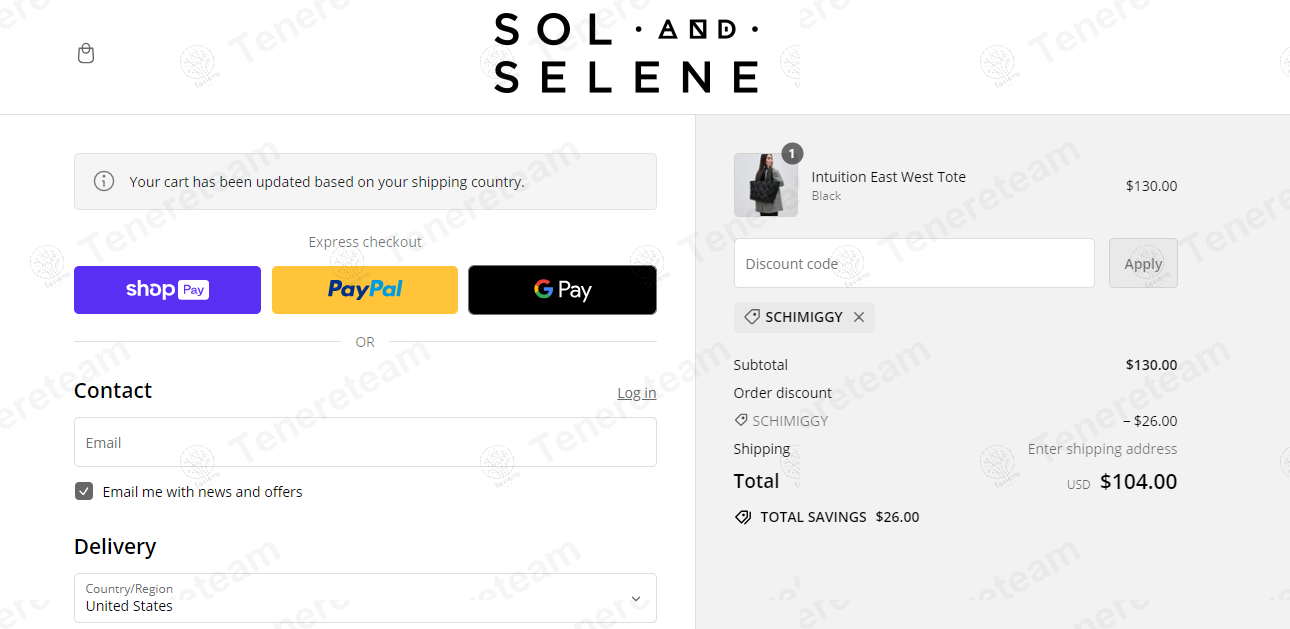This screenshot has width=1290, height=629.
Task: Check out using PayPal button
Action: [365, 290]
